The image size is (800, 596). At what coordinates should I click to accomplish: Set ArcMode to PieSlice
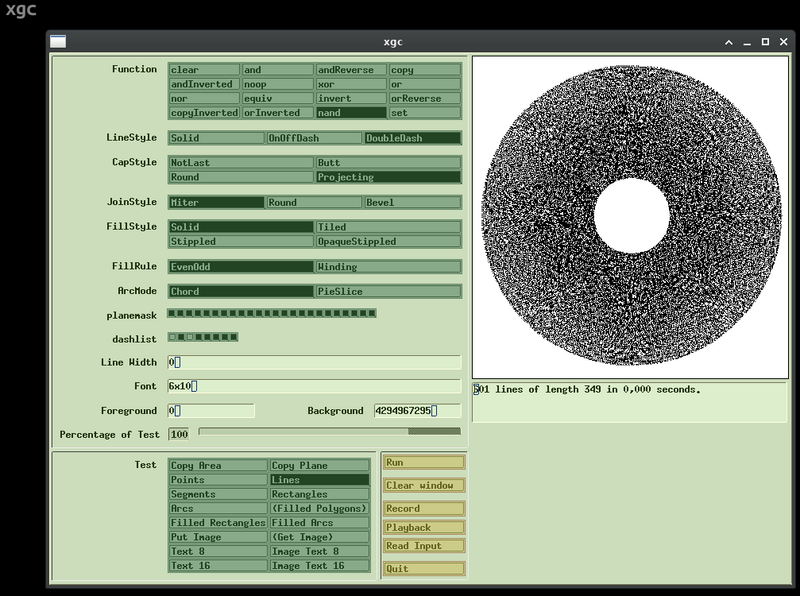click(387, 291)
